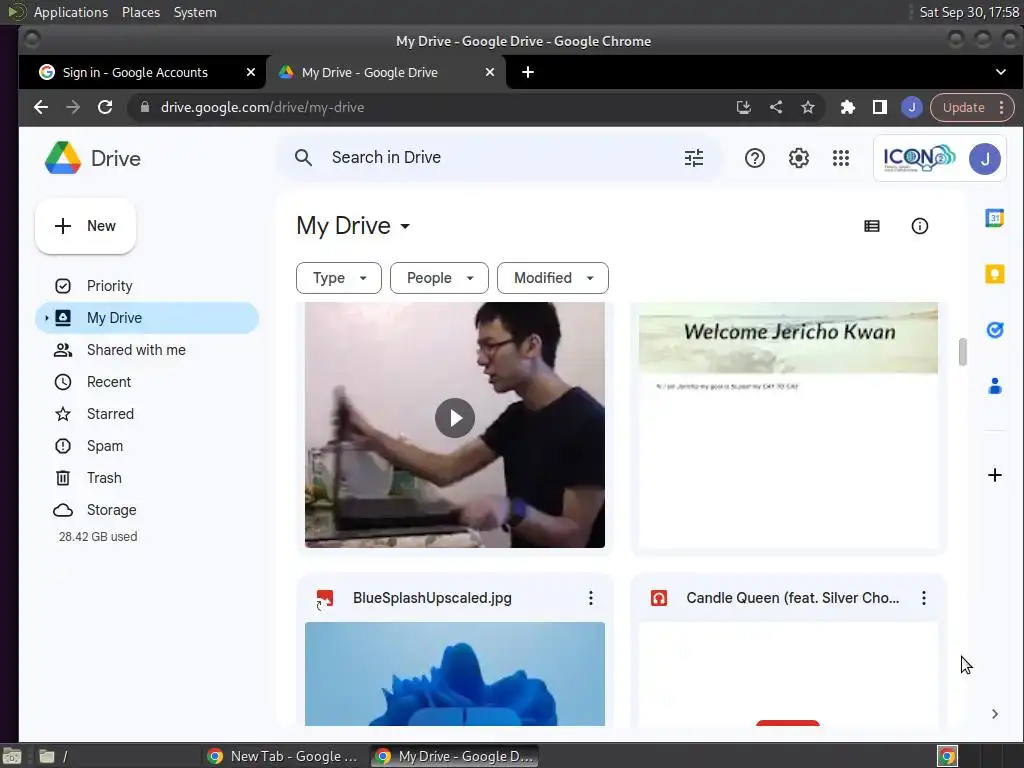Screen dimensions: 1024x768
Task: Click the address bar URL
Action: (x=263, y=107)
